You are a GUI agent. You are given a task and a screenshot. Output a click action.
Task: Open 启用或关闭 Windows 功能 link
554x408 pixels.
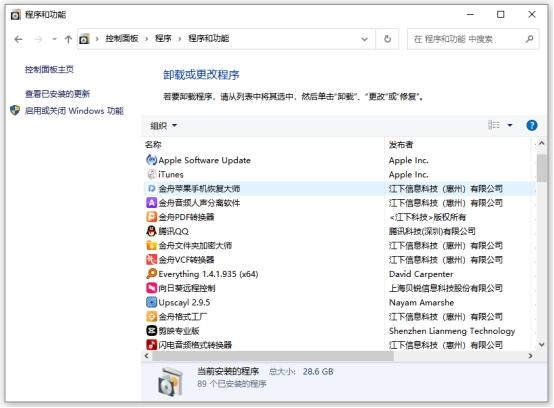point(74,111)
